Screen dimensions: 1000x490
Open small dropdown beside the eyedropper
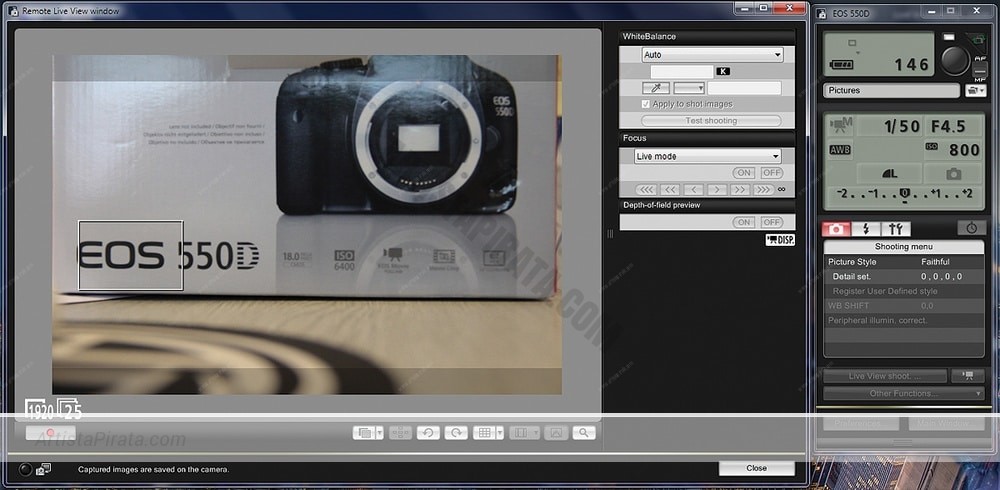pos(689,88)
